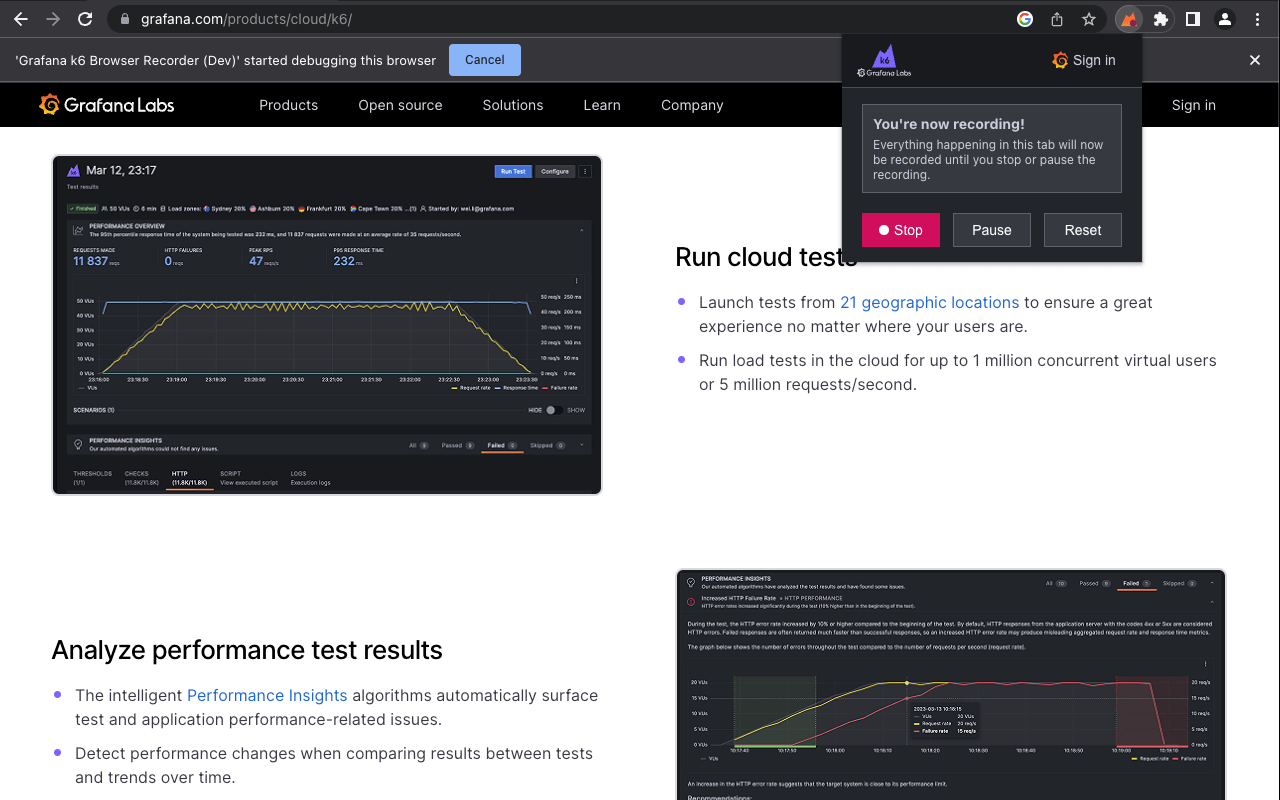The image size is (1280, 800).
Task: Sign in from the k6 recorder popup
Action: [x=1084, y=60]
